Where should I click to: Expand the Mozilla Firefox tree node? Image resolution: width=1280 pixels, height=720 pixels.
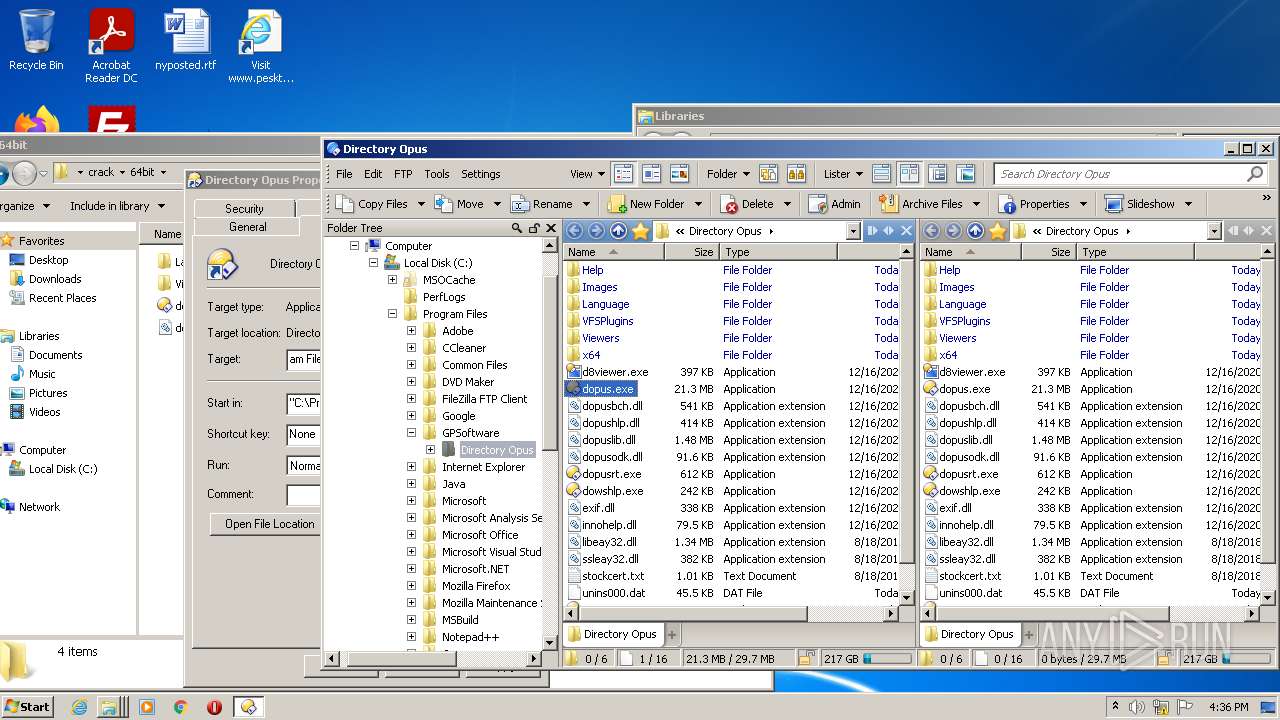click(411, 586)
